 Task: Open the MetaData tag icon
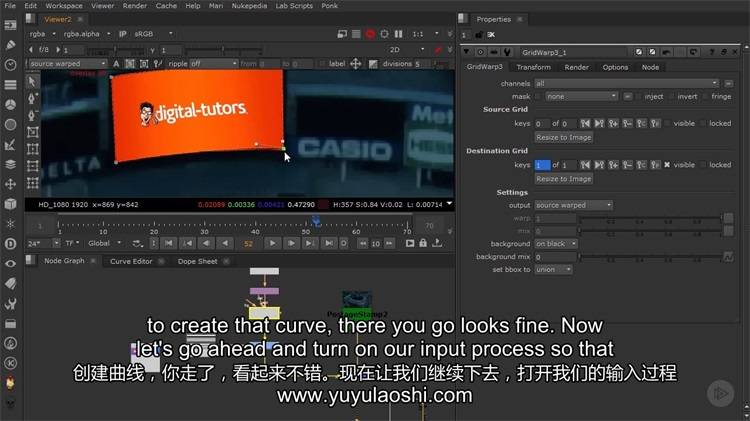pyautogui.click(x=10, y=284)
